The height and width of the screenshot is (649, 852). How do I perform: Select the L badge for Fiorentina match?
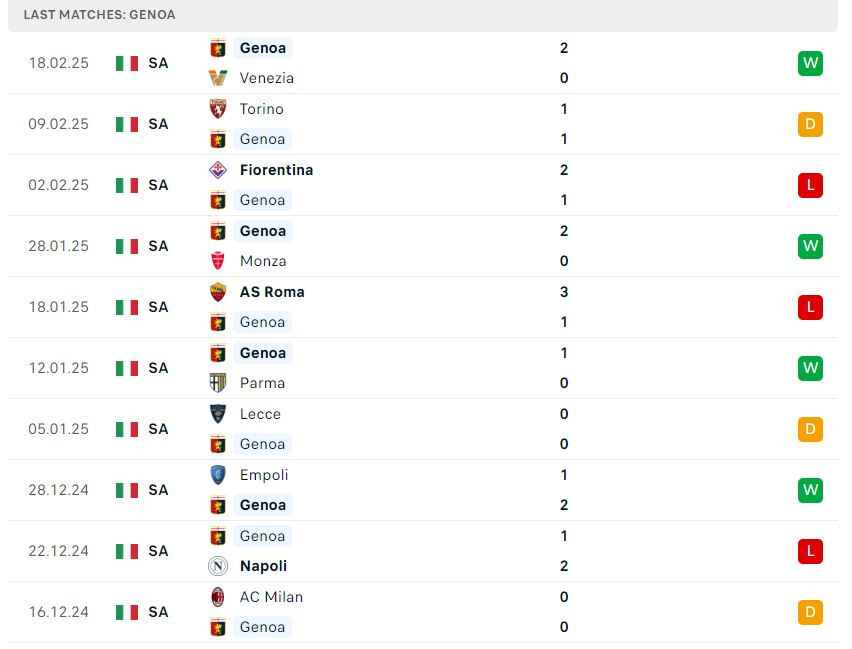click(x=810, y=185)
